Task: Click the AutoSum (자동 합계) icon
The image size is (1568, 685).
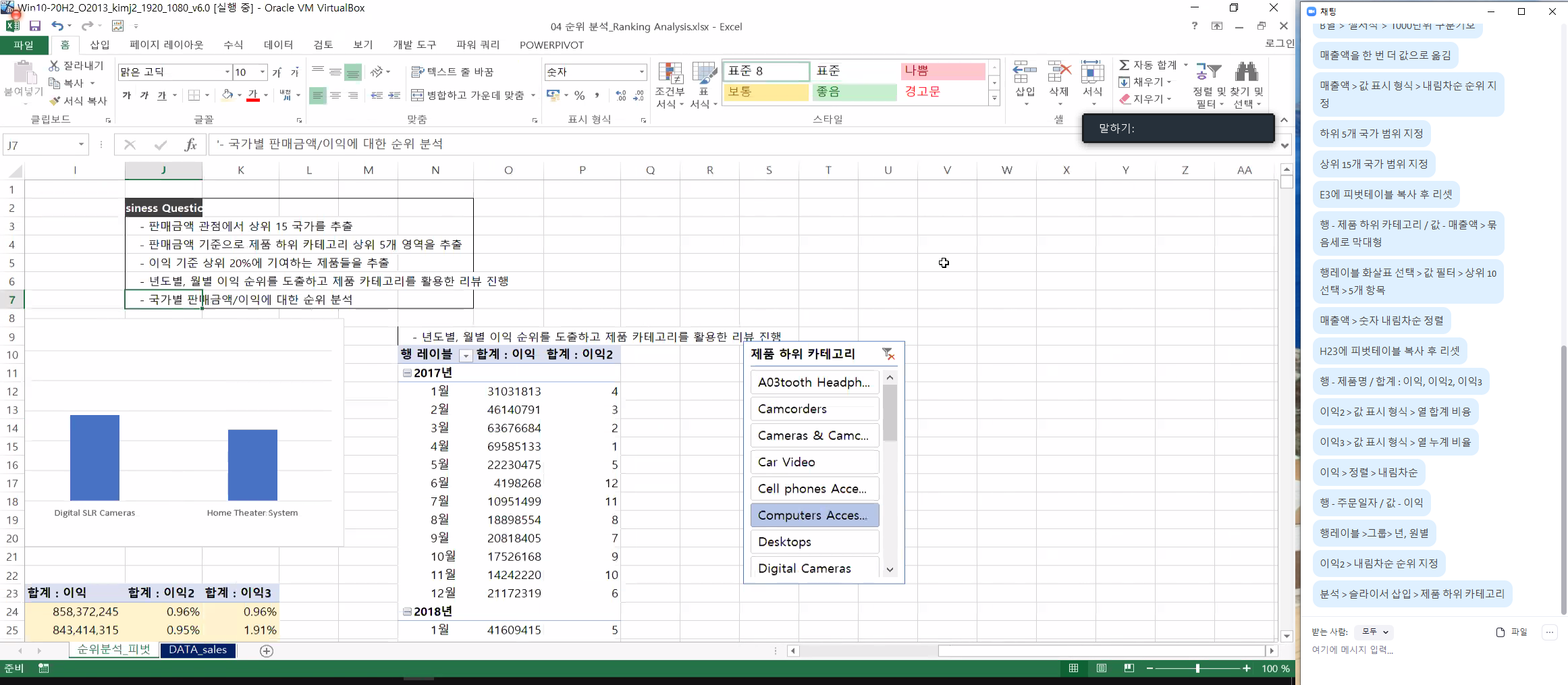Action: click(1125, 65)
